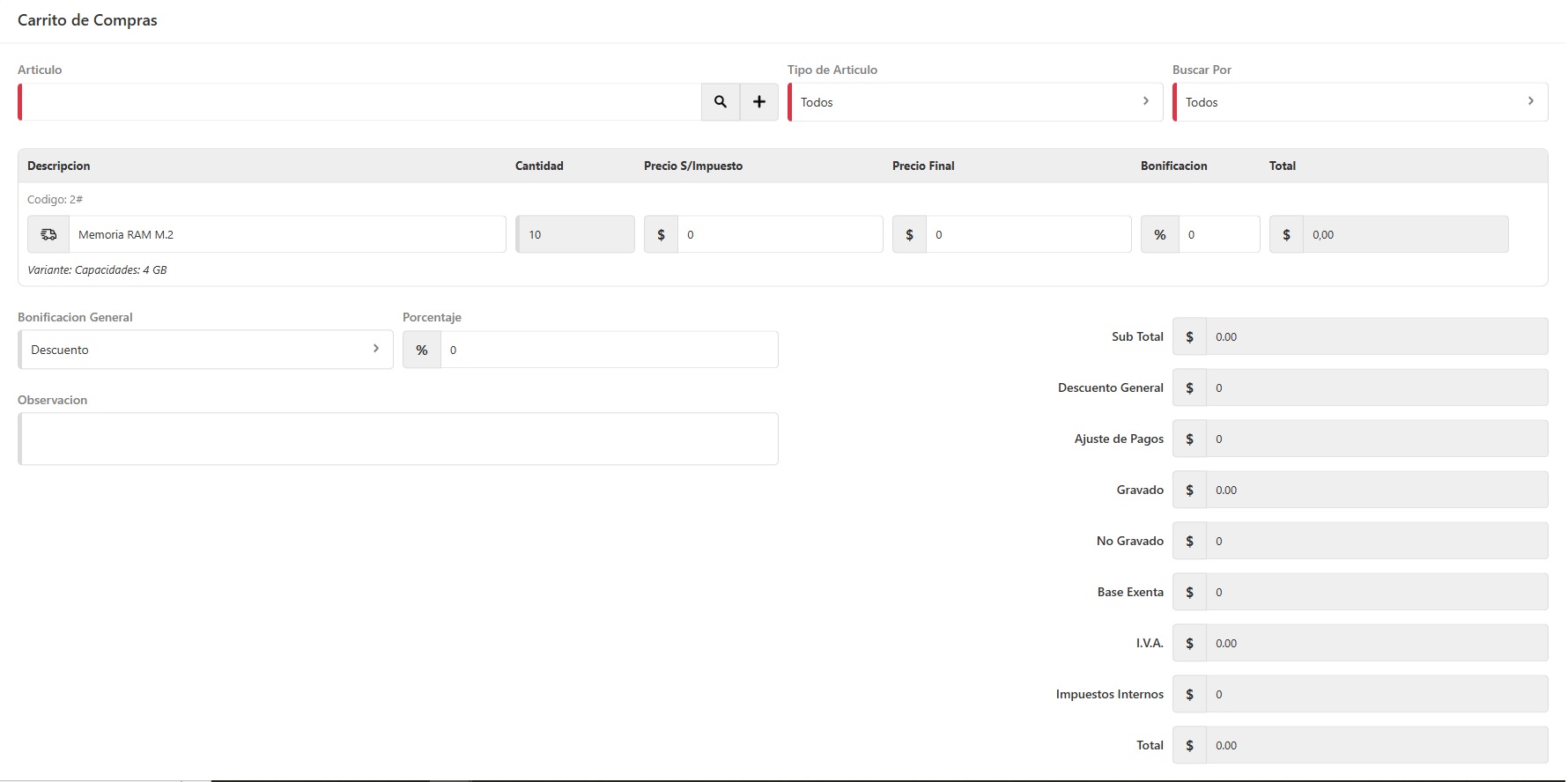Click the Precio S/Impuesto amount input
This screenshot has height=782, width=1568.
780,235
